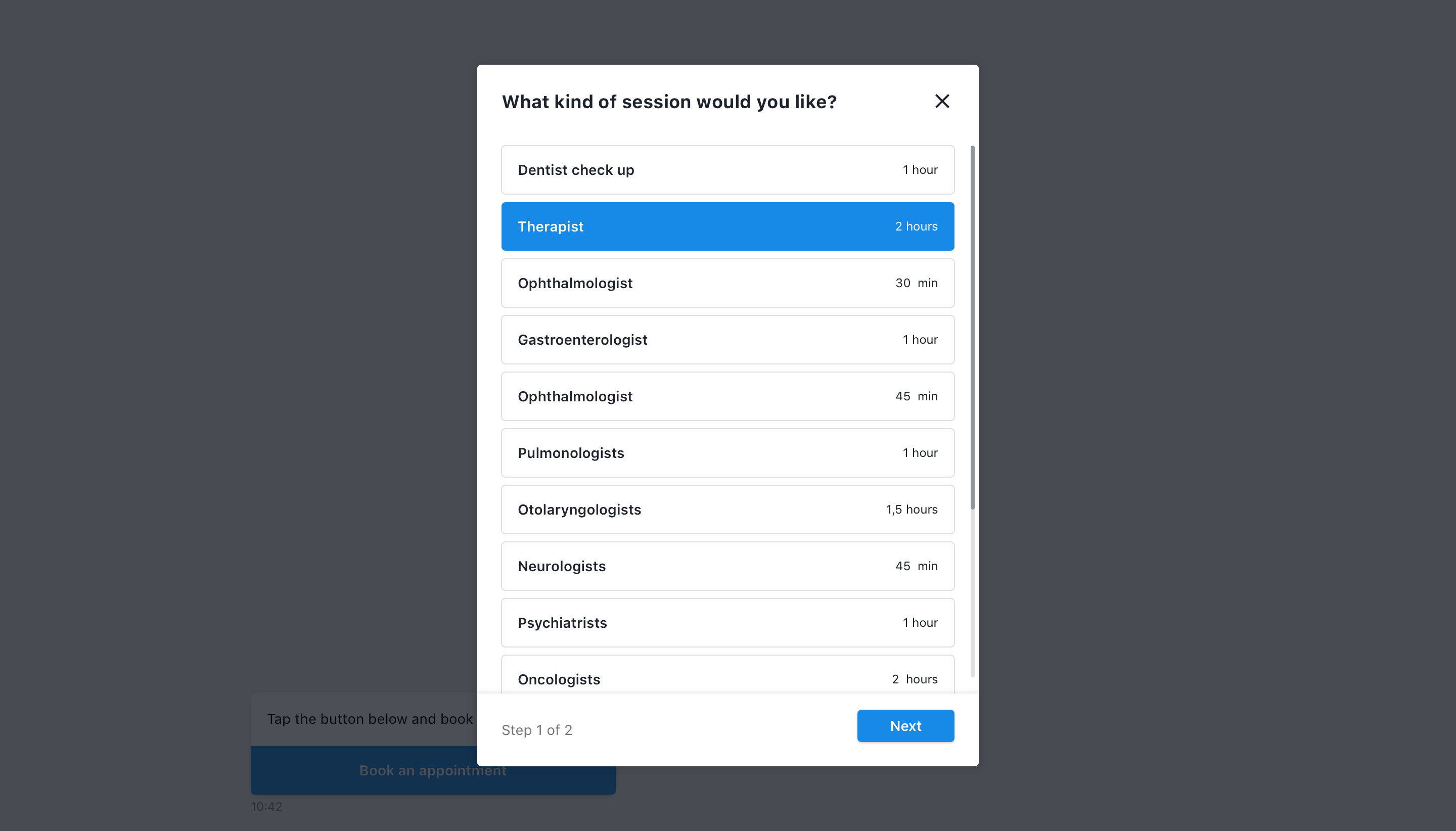Select the Otolaryngologists 1,5 hours option
The height and width of the screenshot is (831, 1456).
pos(727,509)
